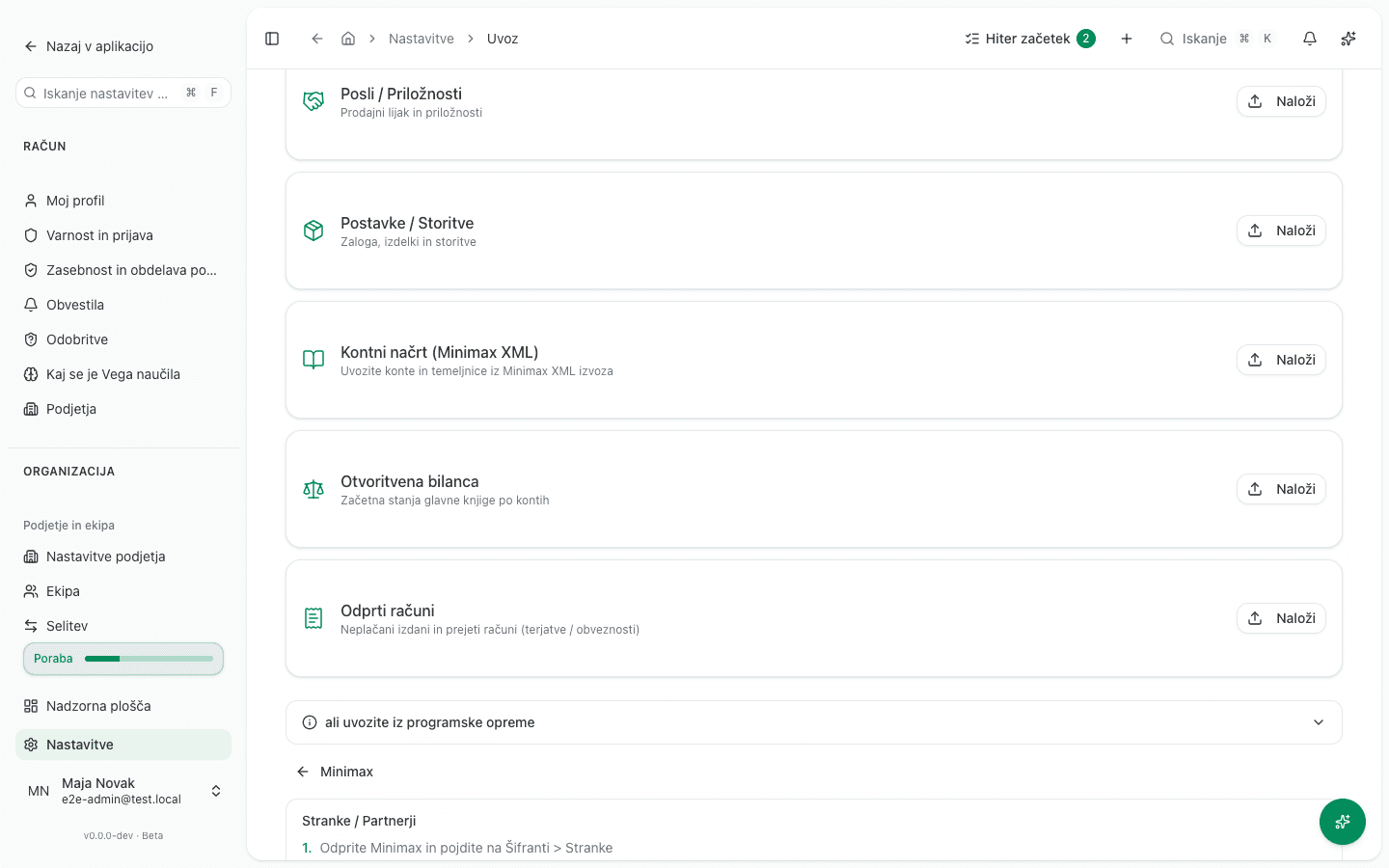Go back with the header arrow icon
This screenshot has width=1389, height=868.
tap(316, 39)
